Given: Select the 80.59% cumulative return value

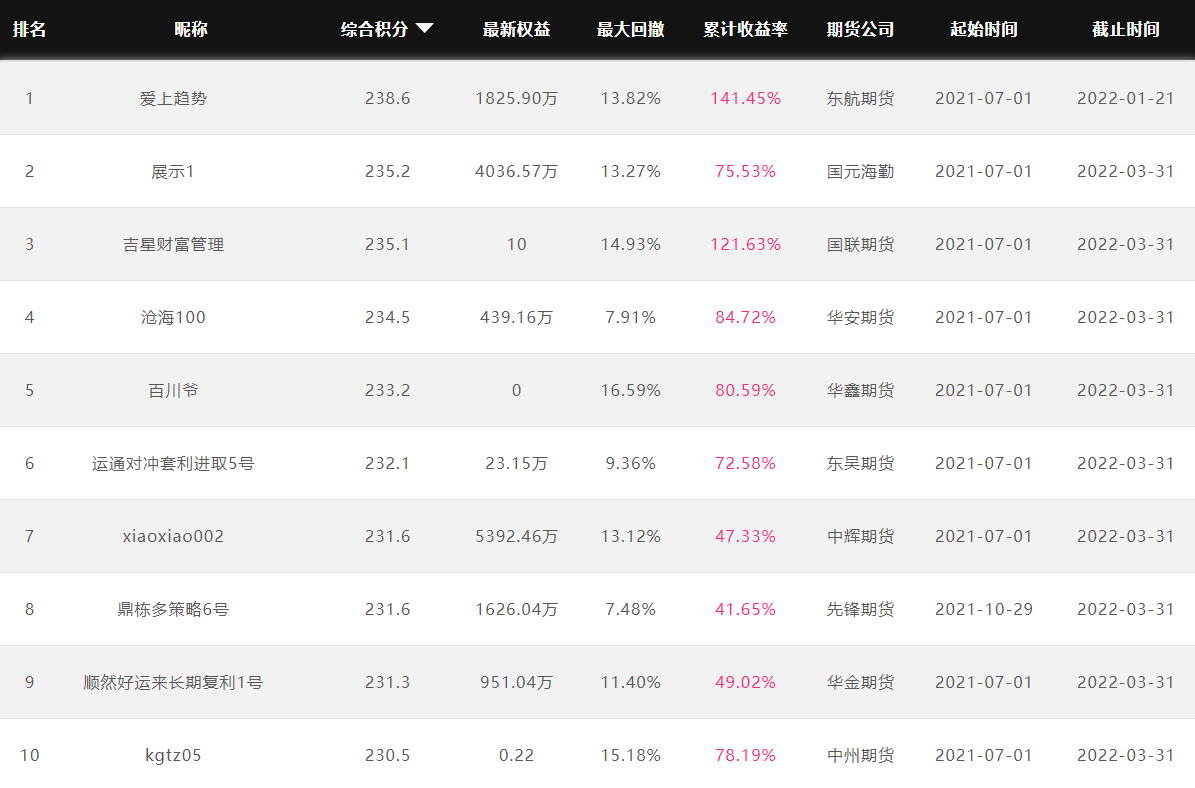Looking at the screenshot, I should 745,390.
